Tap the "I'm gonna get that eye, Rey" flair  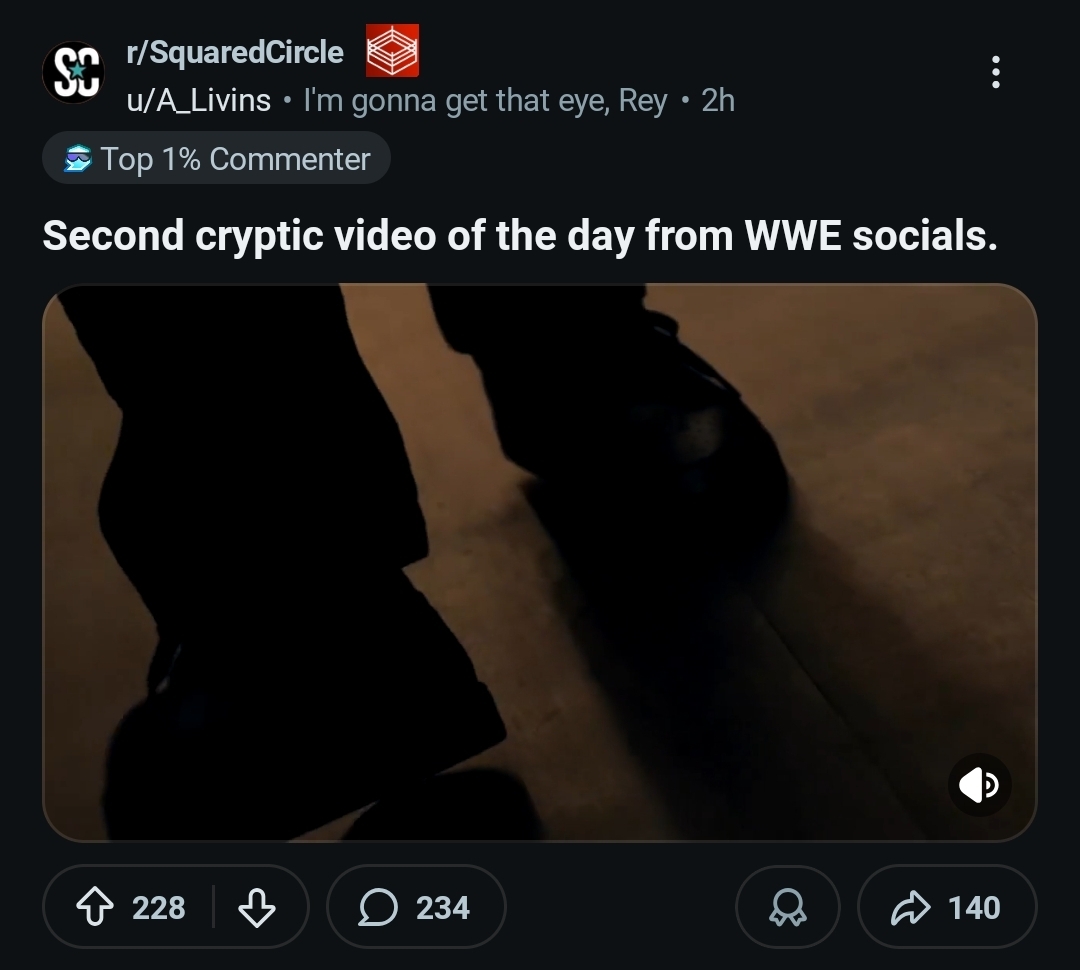click(x=485, y=100)
